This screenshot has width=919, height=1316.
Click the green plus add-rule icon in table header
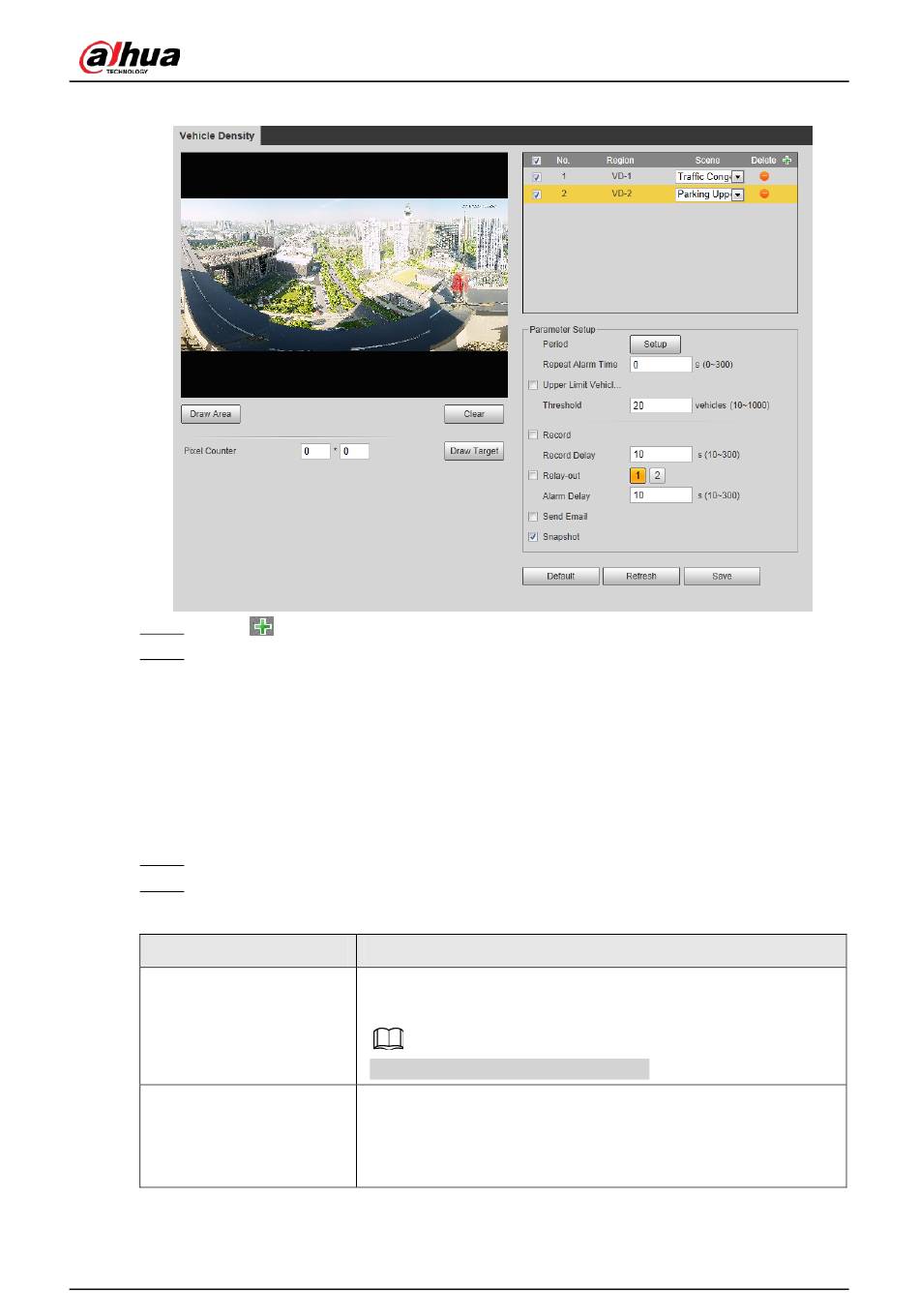(786, 160)
